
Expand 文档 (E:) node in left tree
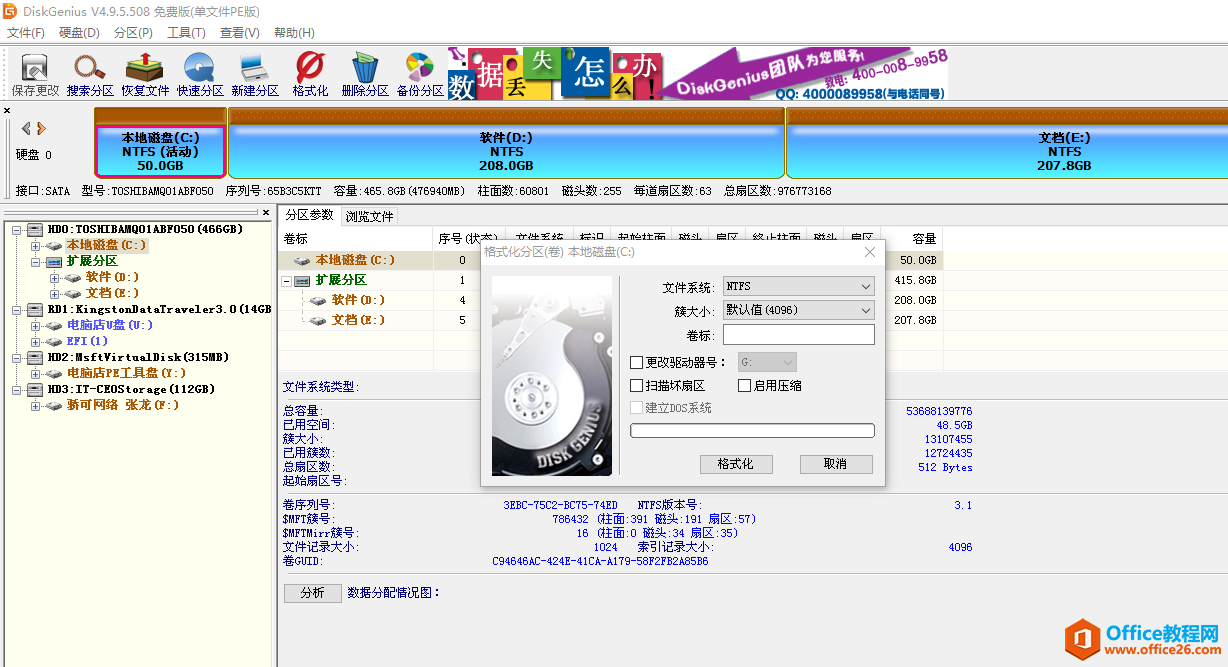[x=54, y=293]
